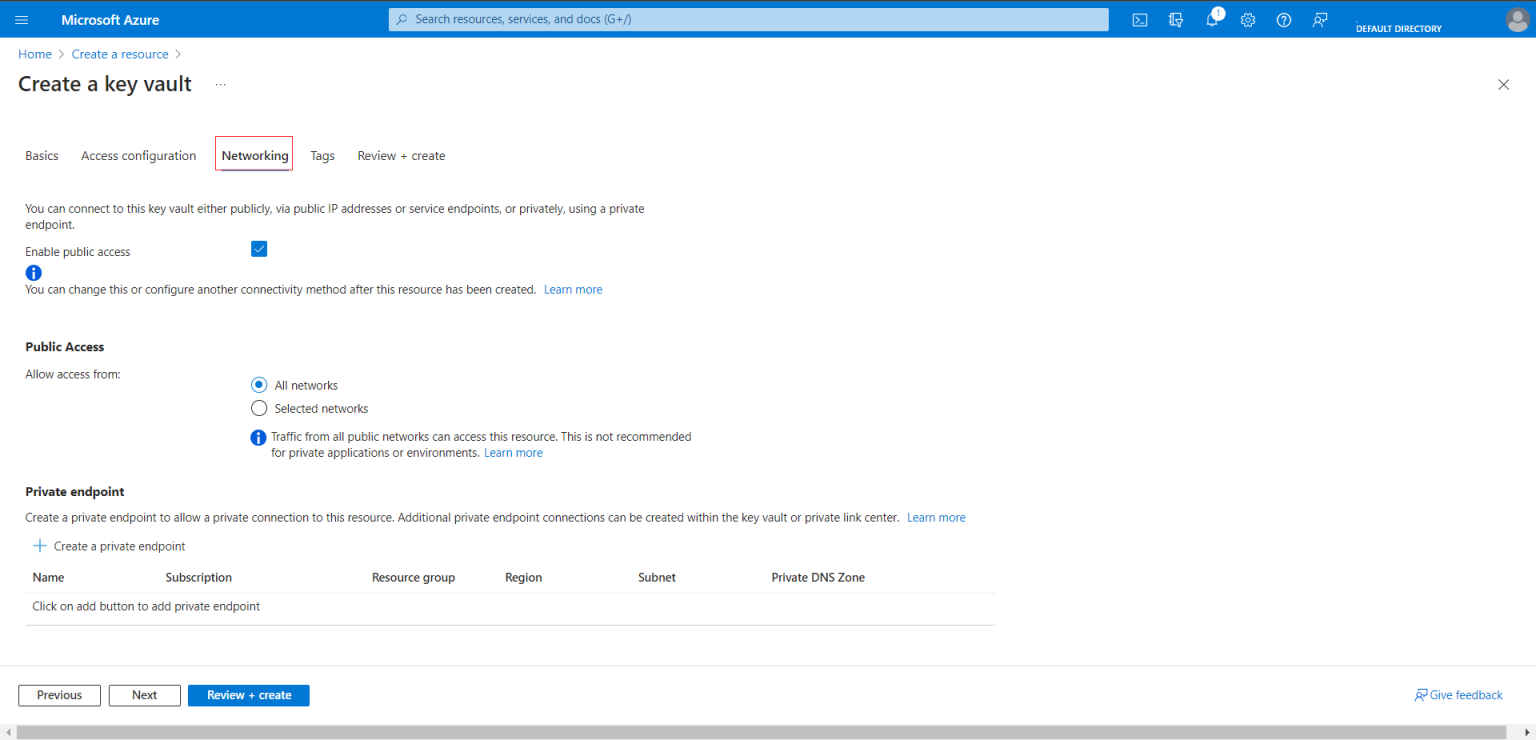
Task: Click Create a private endpoint
Action: tap(109, 546)
